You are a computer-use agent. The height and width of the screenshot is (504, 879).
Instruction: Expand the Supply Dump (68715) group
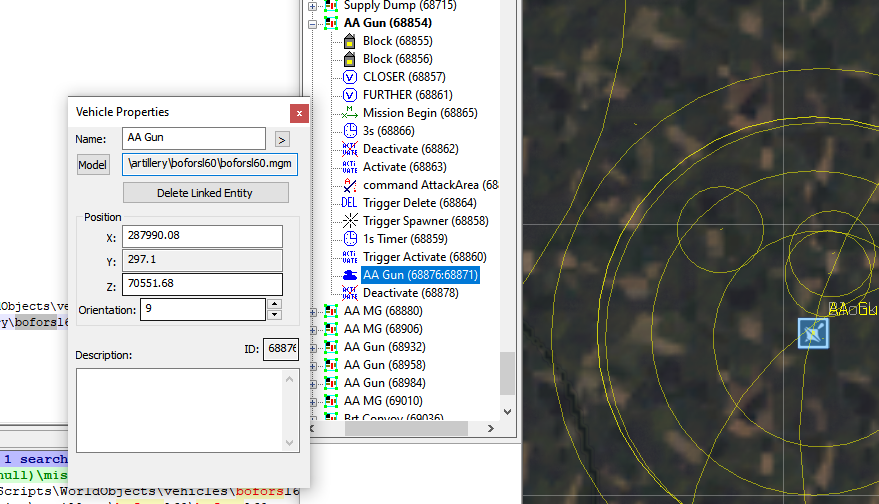coord(313,5)
